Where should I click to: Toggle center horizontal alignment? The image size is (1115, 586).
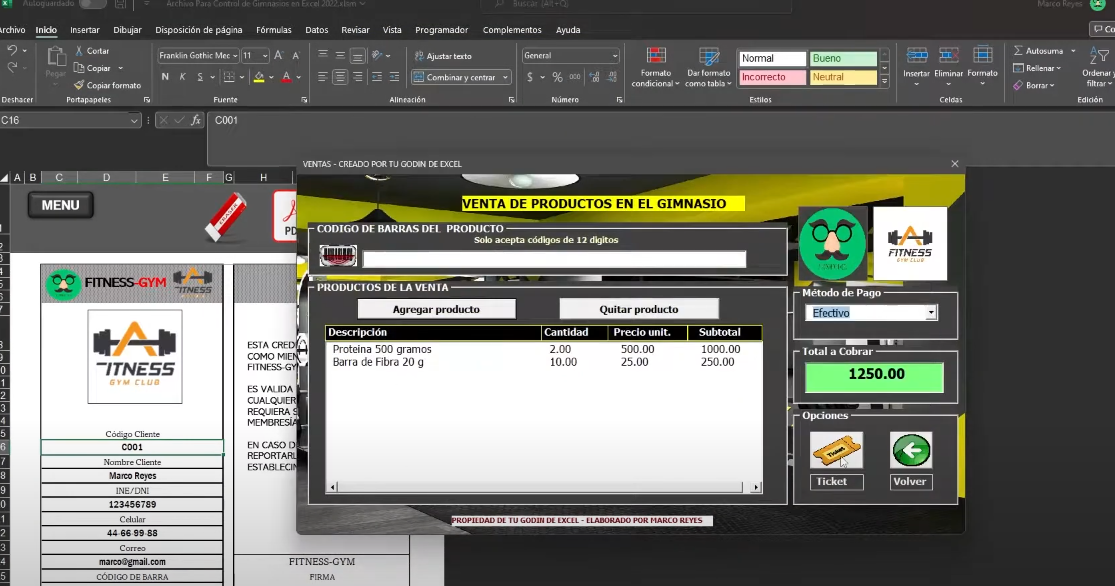[x=340, y=77]
